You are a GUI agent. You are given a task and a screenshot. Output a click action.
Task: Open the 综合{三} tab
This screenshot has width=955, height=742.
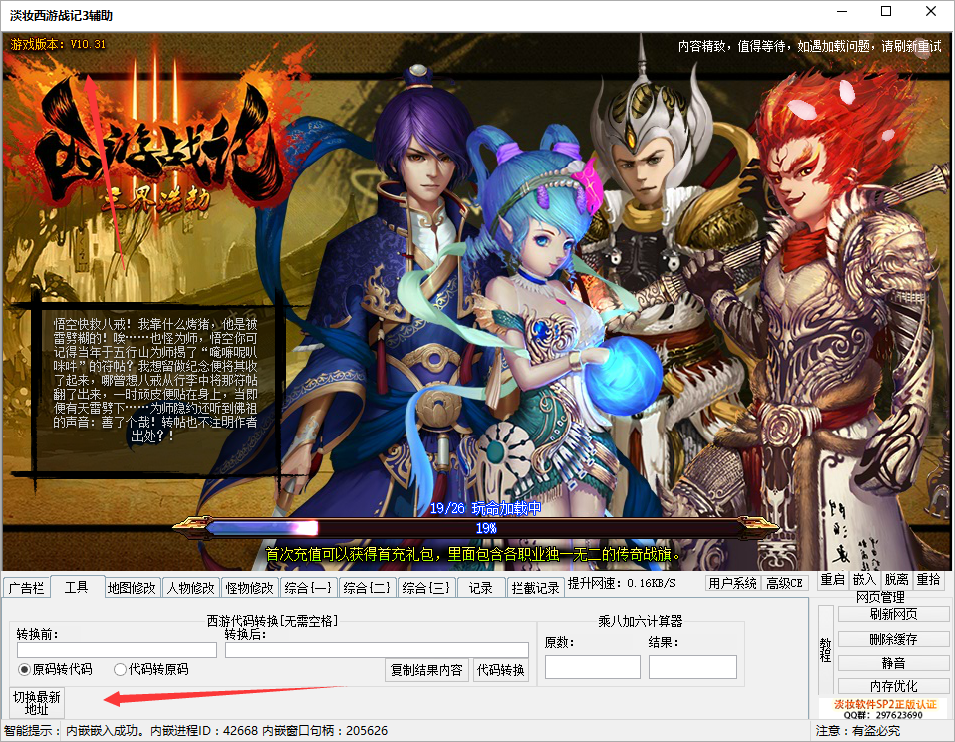tap(426, 588)
